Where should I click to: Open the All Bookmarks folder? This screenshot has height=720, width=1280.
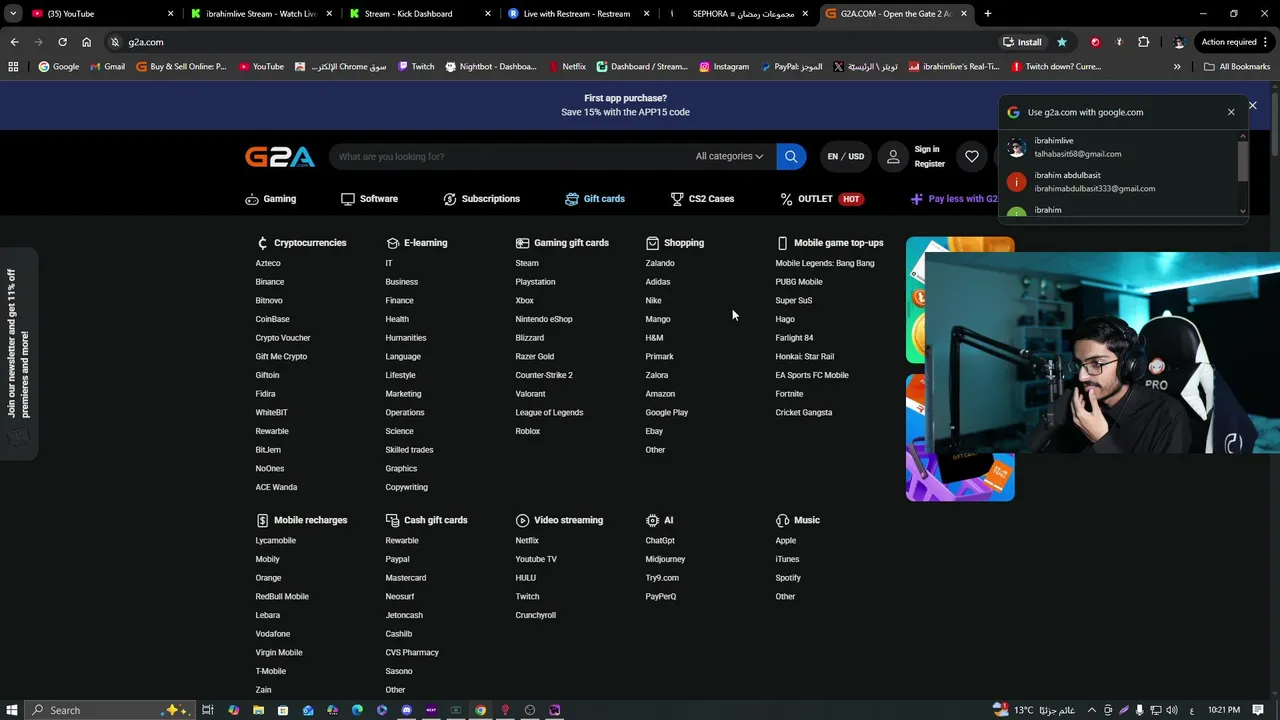tap(1237, 67)
